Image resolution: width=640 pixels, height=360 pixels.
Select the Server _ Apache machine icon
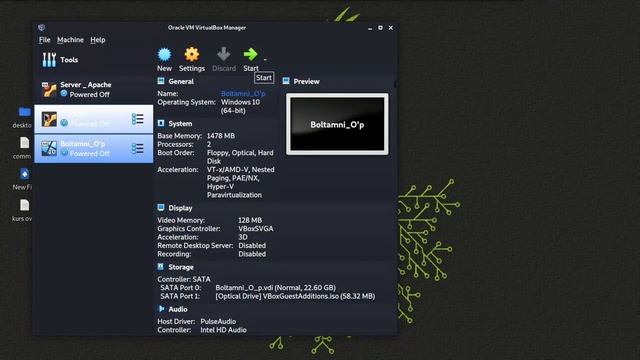(49, 89)
